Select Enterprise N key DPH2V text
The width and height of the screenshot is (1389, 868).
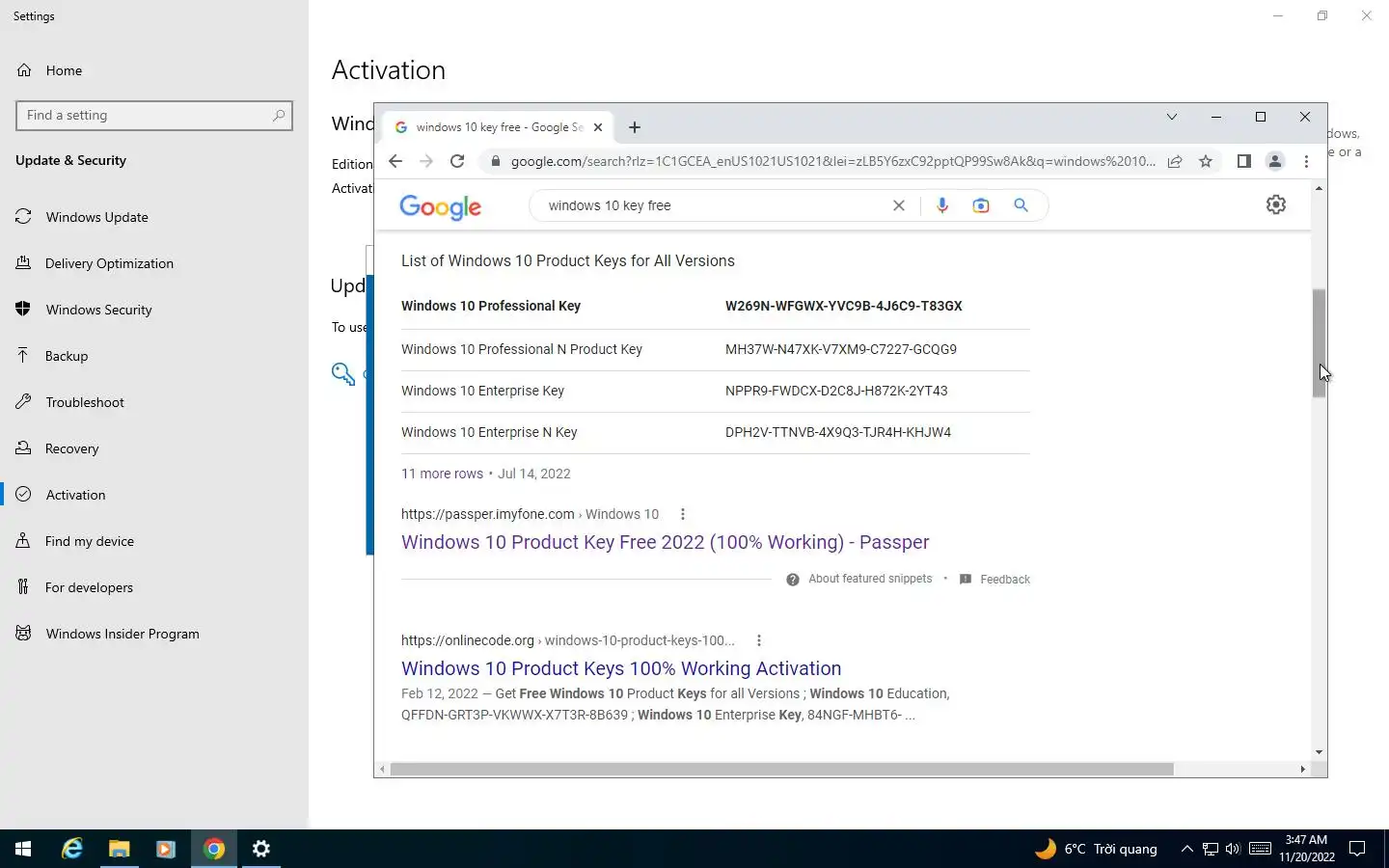(838, 432)
